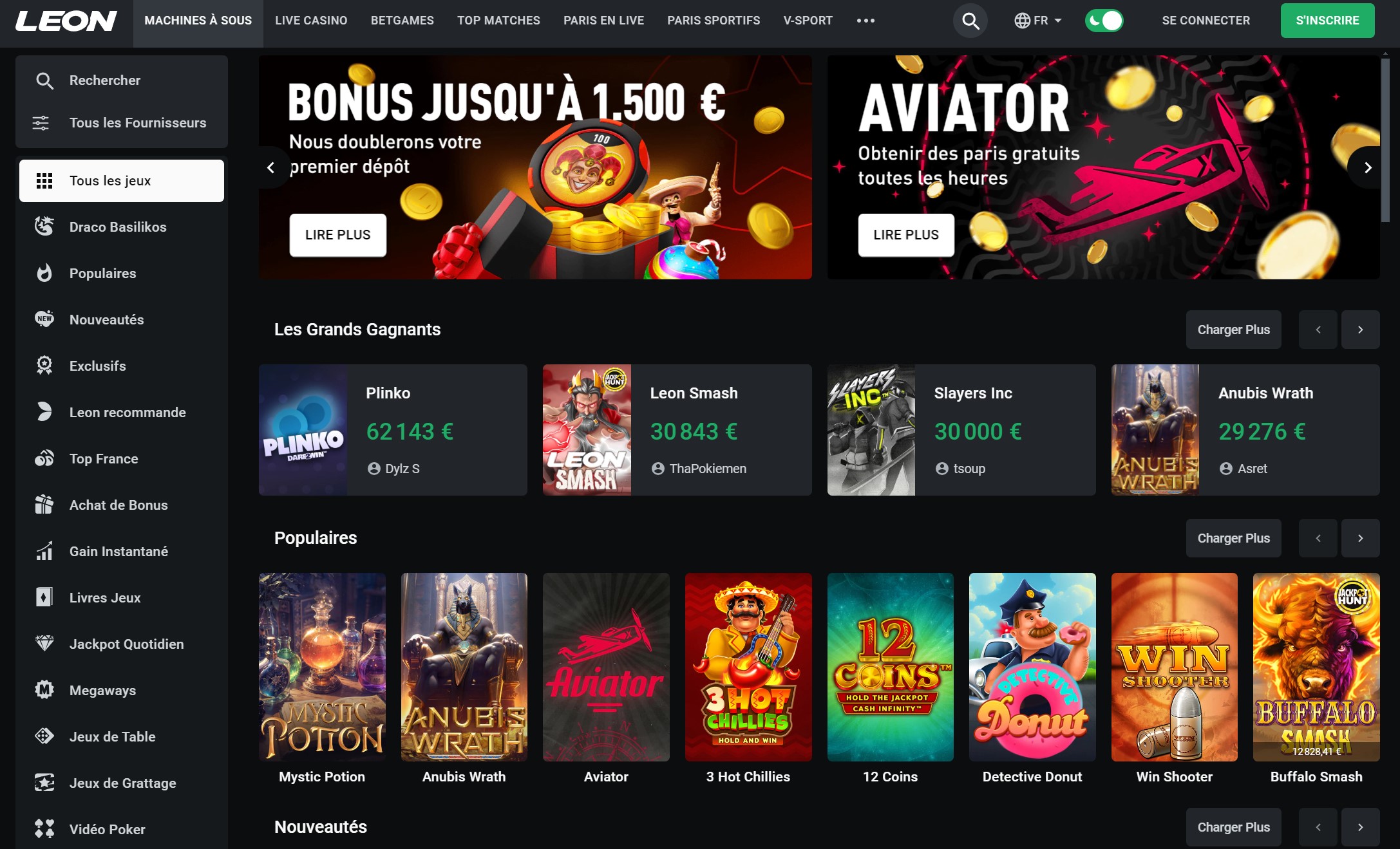Screen dimensions: 1400x849
Task: Toggle the dark mode theme switch
Action: 1104,21
